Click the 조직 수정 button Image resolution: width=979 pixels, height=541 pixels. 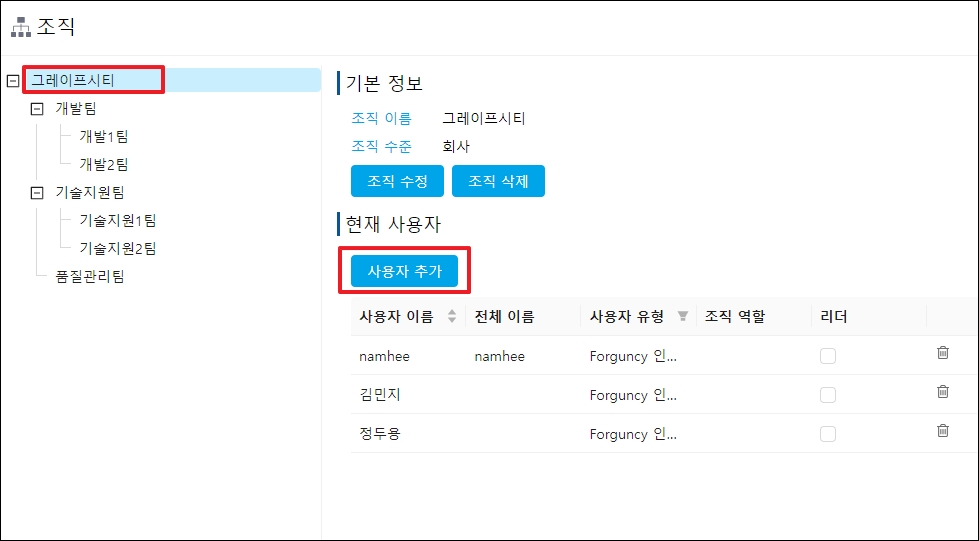pyautogui.click(x=397, y=181)
